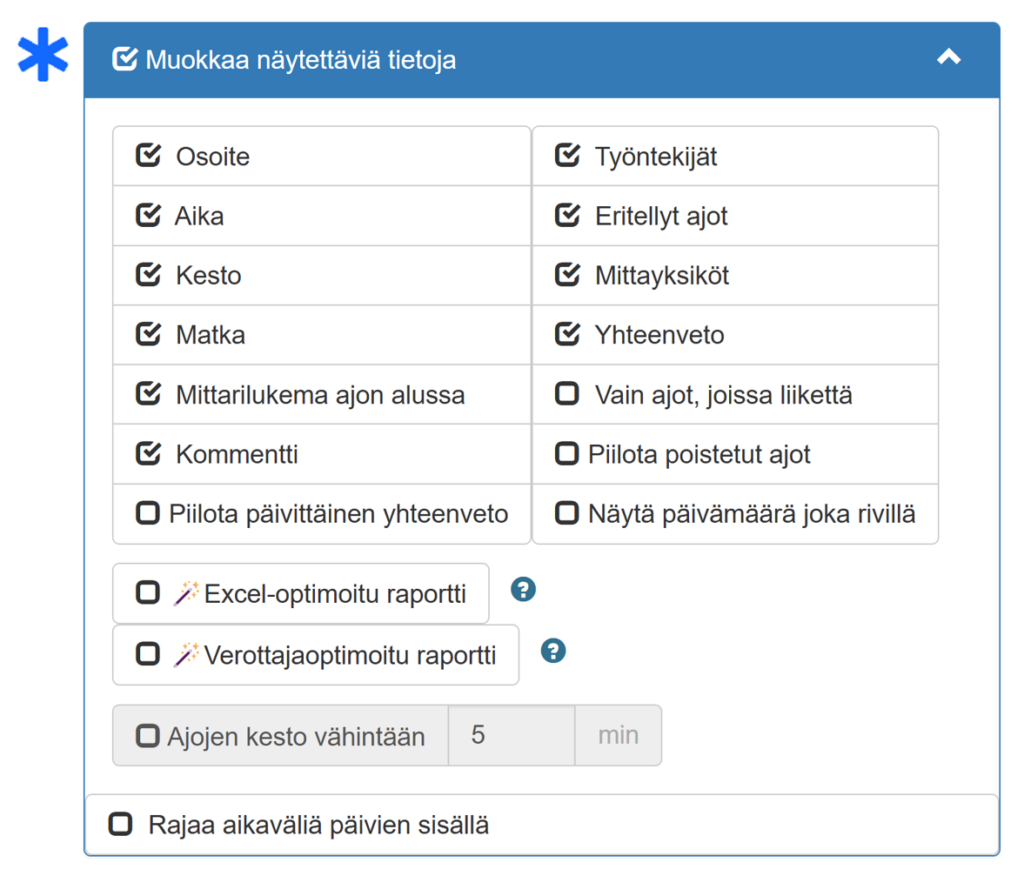Click the minimum duration field showing 5
The width and height of the screenshot is (1024, 876).
[x=511, y=735]
